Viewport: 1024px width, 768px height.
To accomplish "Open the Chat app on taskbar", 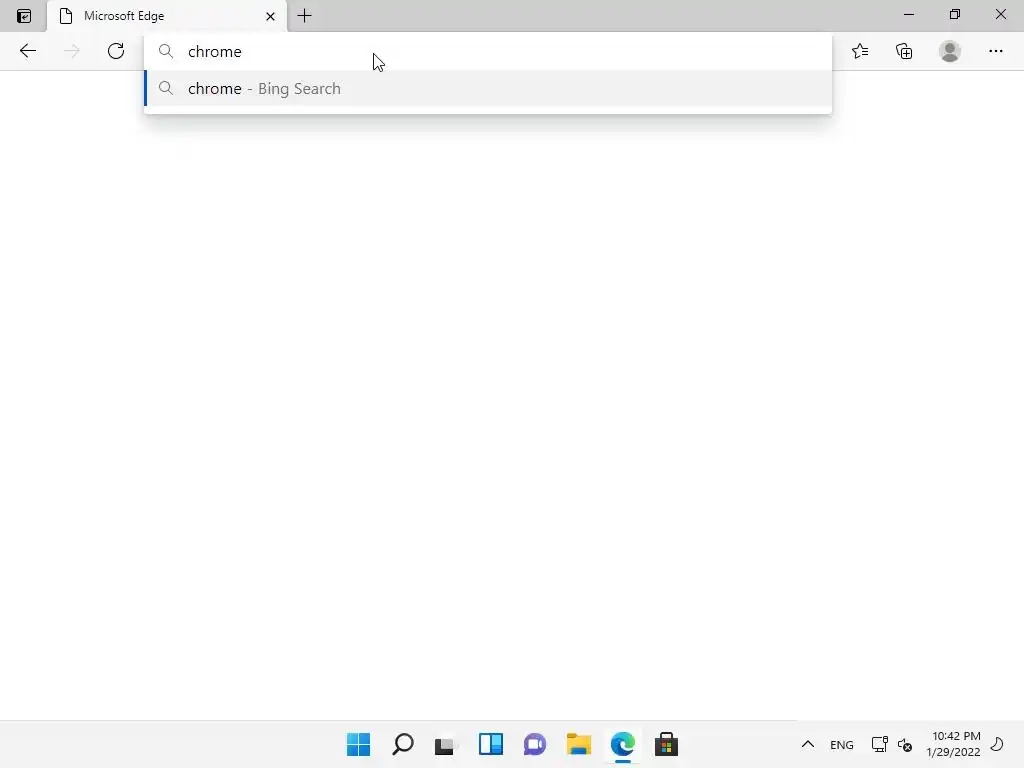I will click(534, 744).
